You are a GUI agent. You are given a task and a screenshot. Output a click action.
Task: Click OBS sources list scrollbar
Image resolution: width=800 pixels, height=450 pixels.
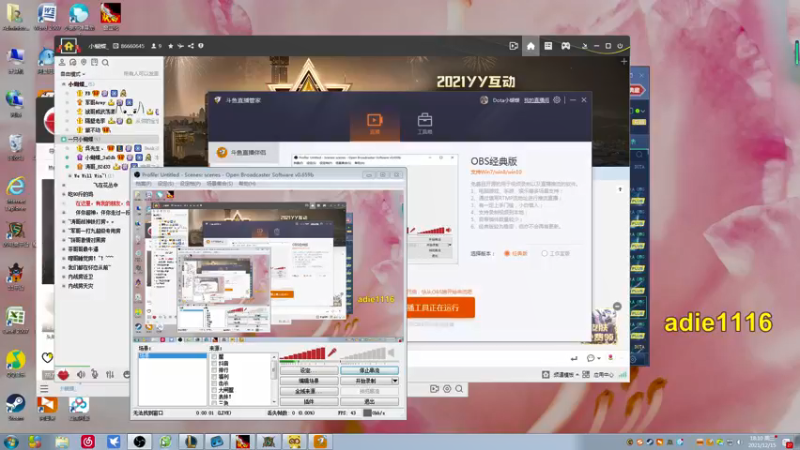click(x=274, y=379)
